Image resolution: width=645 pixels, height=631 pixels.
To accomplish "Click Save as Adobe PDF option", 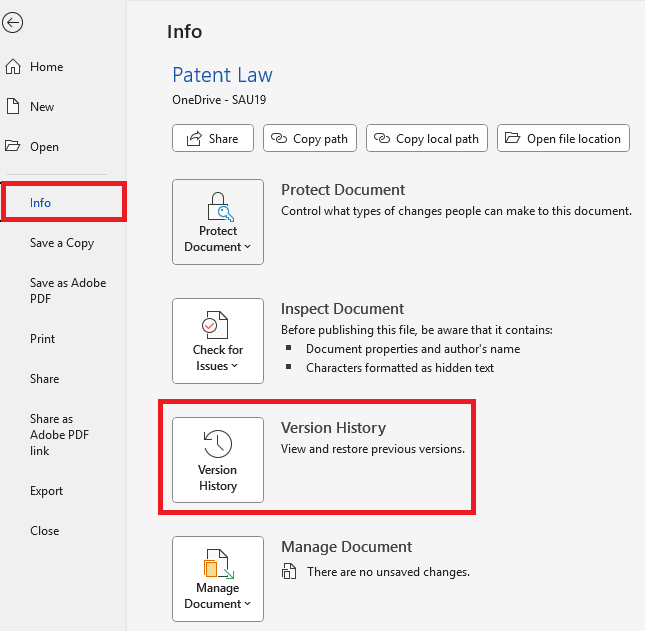I will coord(67,290).
